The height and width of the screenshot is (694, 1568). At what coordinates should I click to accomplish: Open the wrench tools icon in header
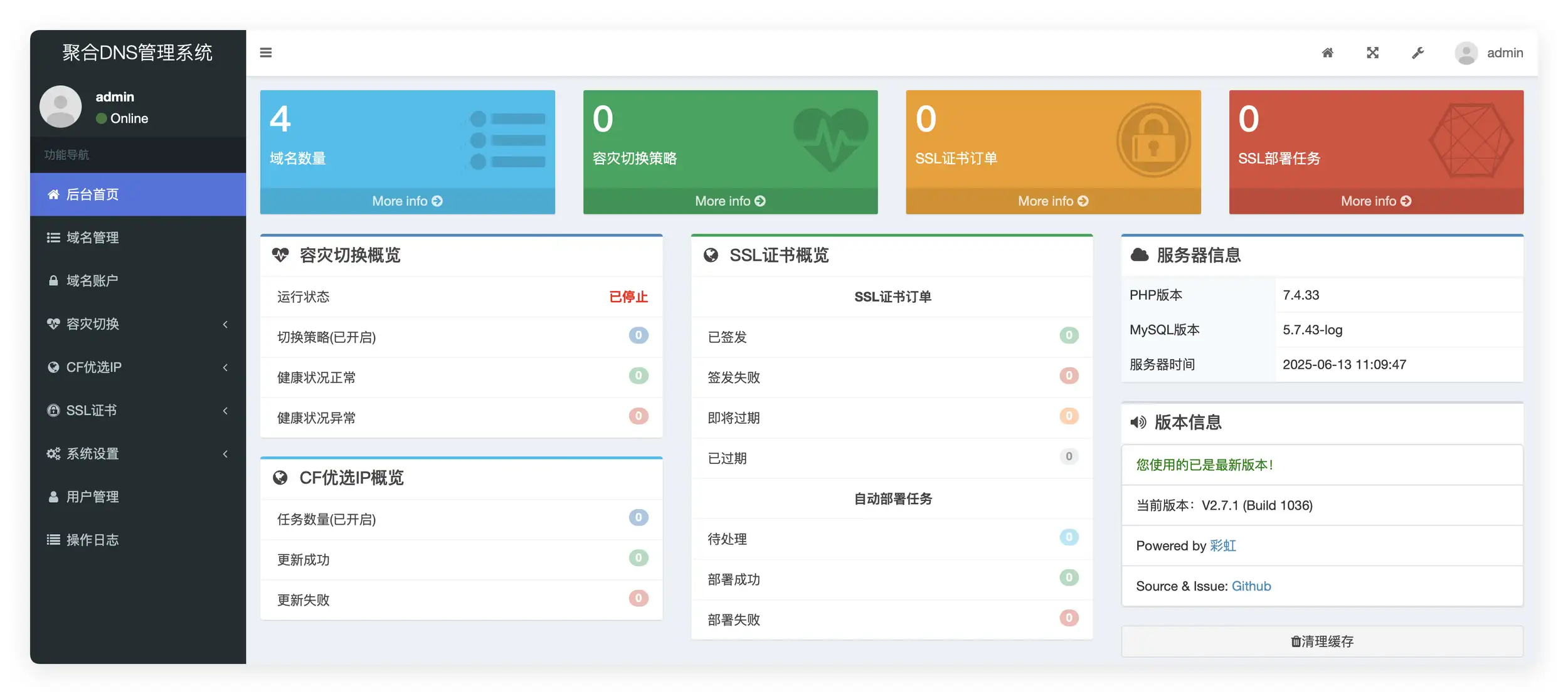click(x=1417, y=53)
